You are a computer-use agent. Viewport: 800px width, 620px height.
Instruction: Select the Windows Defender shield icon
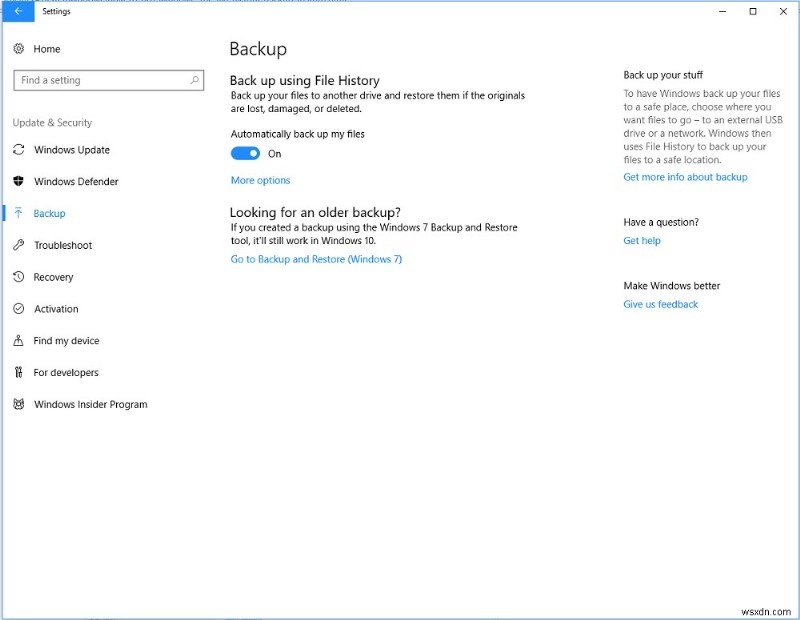tap(20, 182)
